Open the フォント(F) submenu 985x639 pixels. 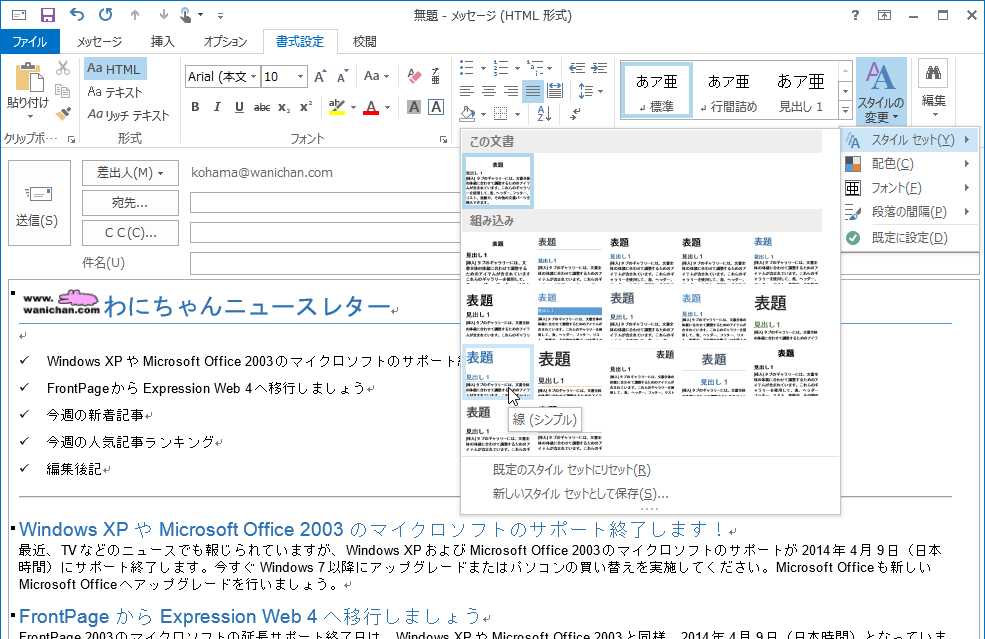(910, 188)
